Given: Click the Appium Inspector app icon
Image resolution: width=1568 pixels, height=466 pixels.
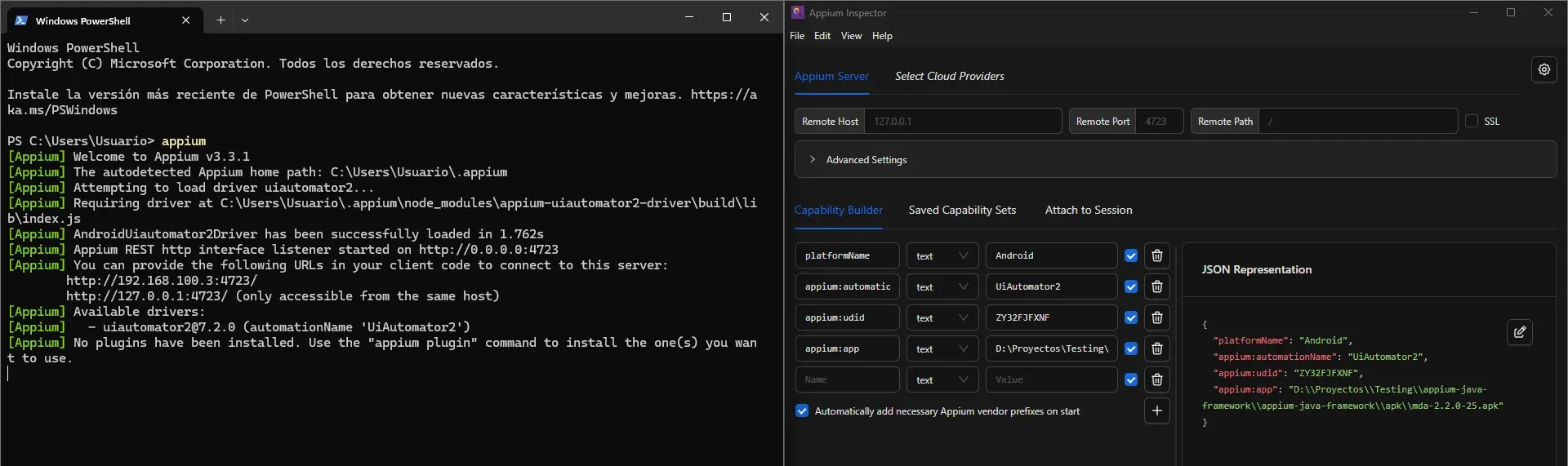Looking at the screenshot, I should [x=798, y=12].
